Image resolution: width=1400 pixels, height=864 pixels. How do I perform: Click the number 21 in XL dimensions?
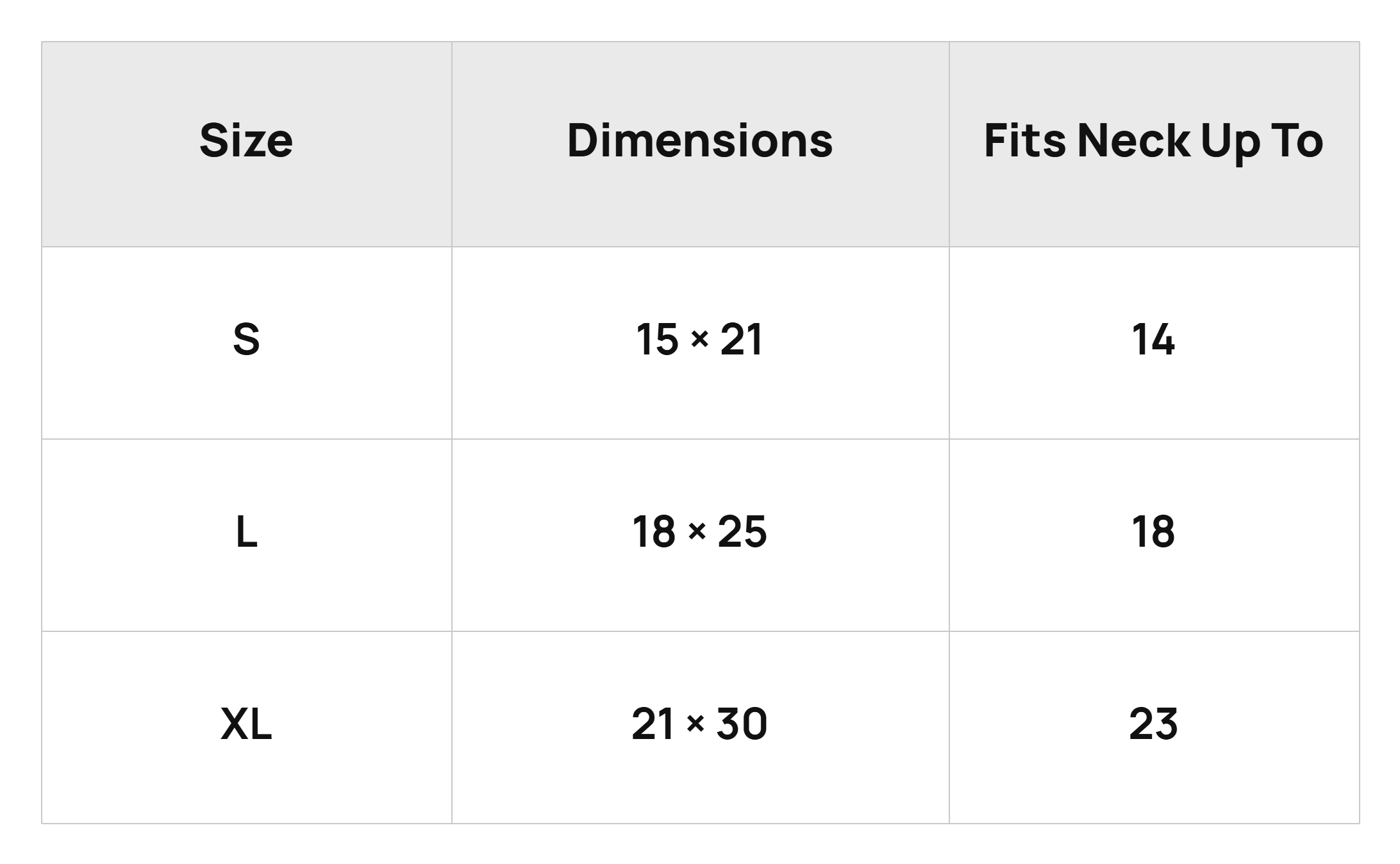(653, 724)
